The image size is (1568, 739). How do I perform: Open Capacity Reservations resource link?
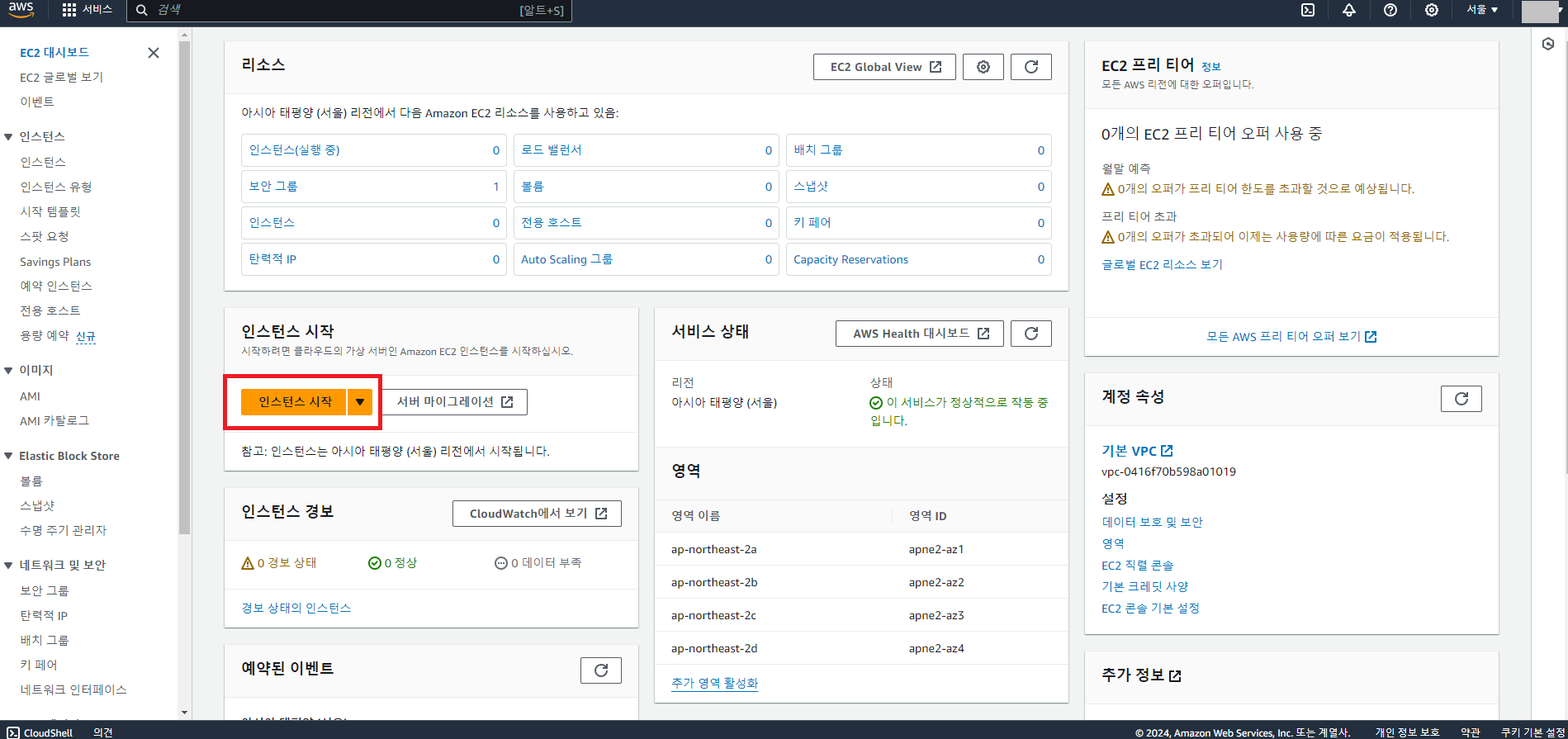click(850, 259)
